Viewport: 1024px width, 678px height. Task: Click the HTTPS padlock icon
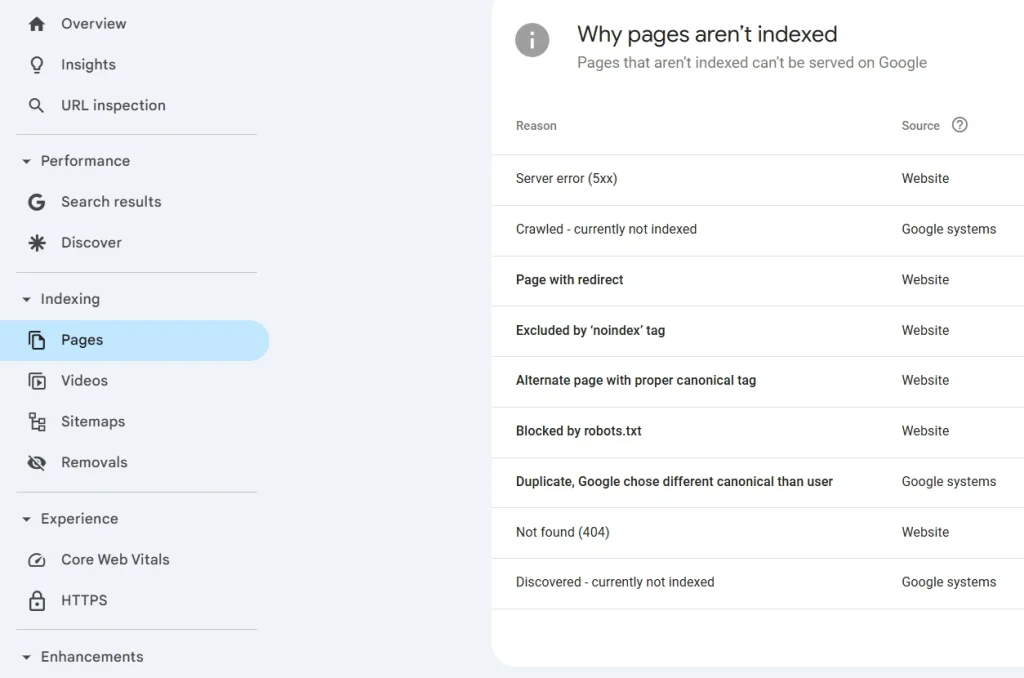coord(37,601)
